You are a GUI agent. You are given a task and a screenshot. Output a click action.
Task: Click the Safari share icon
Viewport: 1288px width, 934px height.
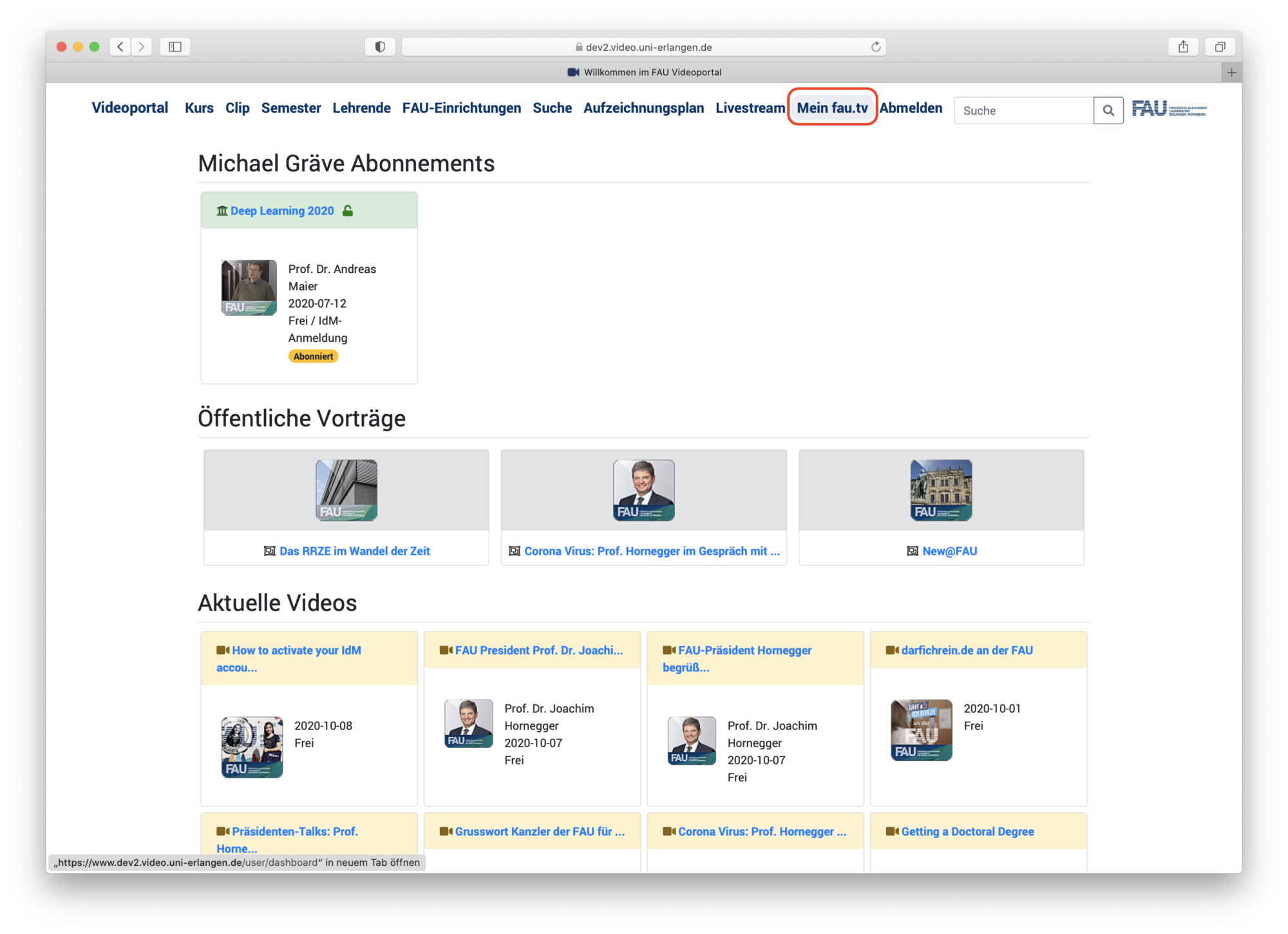pos(1183,46)
